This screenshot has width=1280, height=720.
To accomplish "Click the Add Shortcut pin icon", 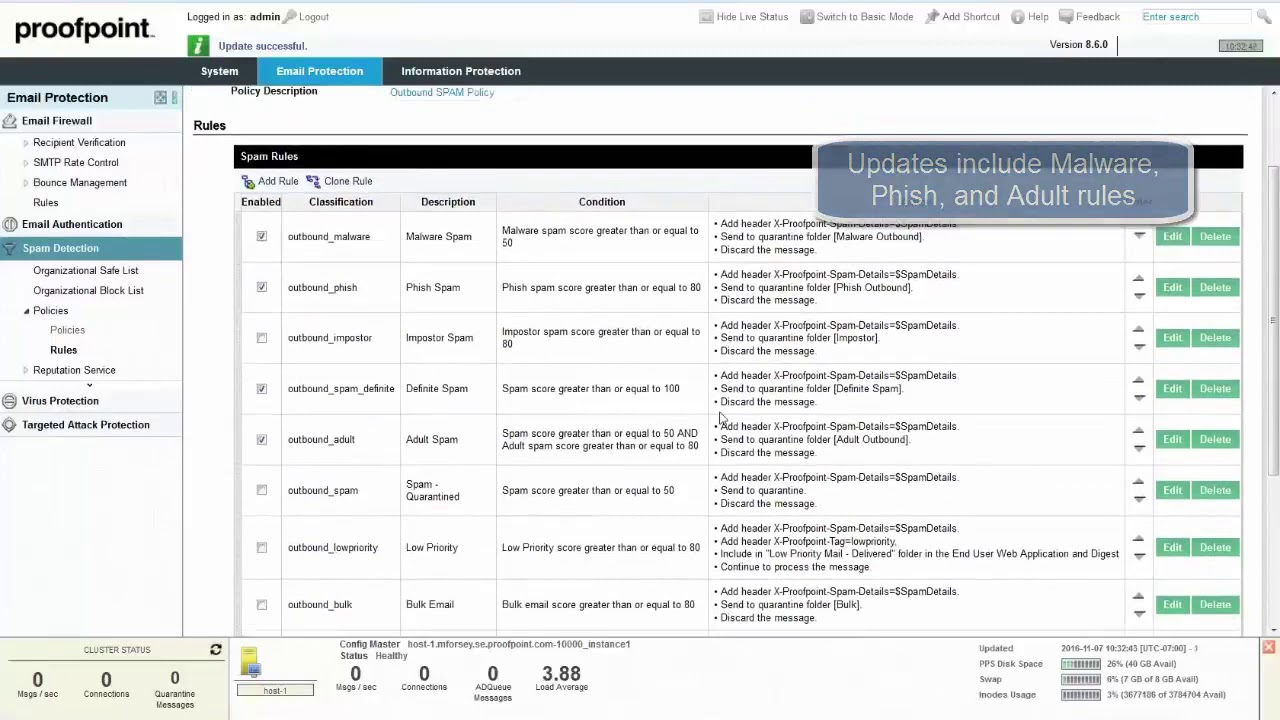I will [x=932, y=17].
